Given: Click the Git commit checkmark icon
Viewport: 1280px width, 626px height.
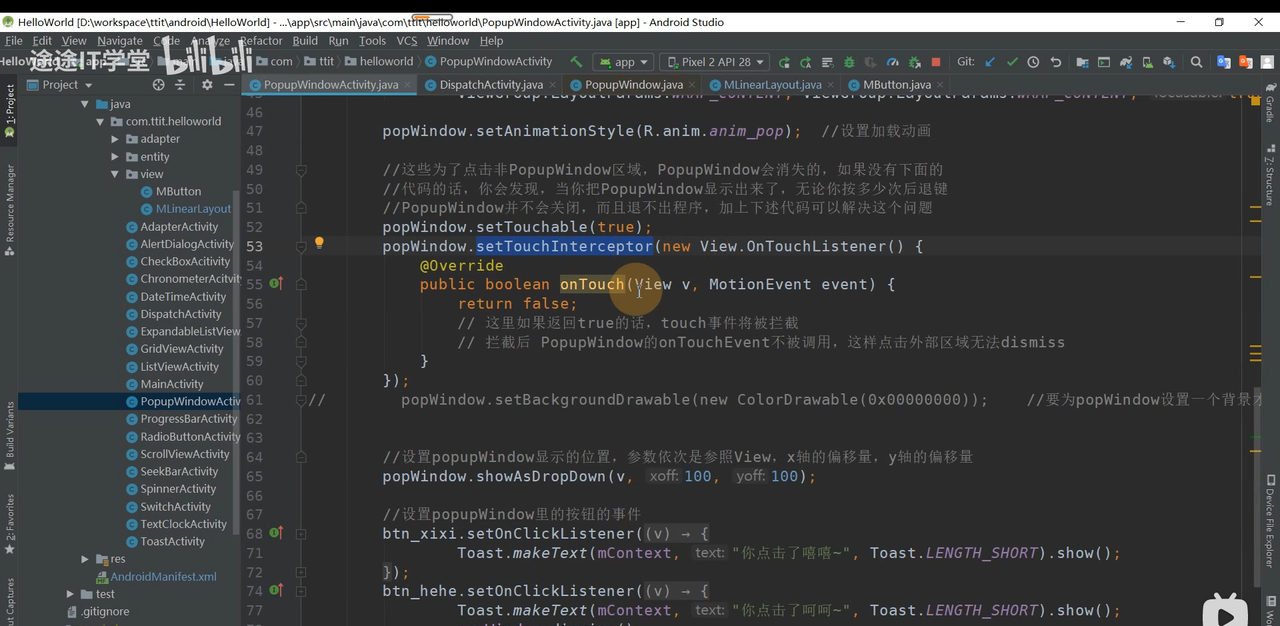Looking at the screenshot, I should tap(1012, 62).
